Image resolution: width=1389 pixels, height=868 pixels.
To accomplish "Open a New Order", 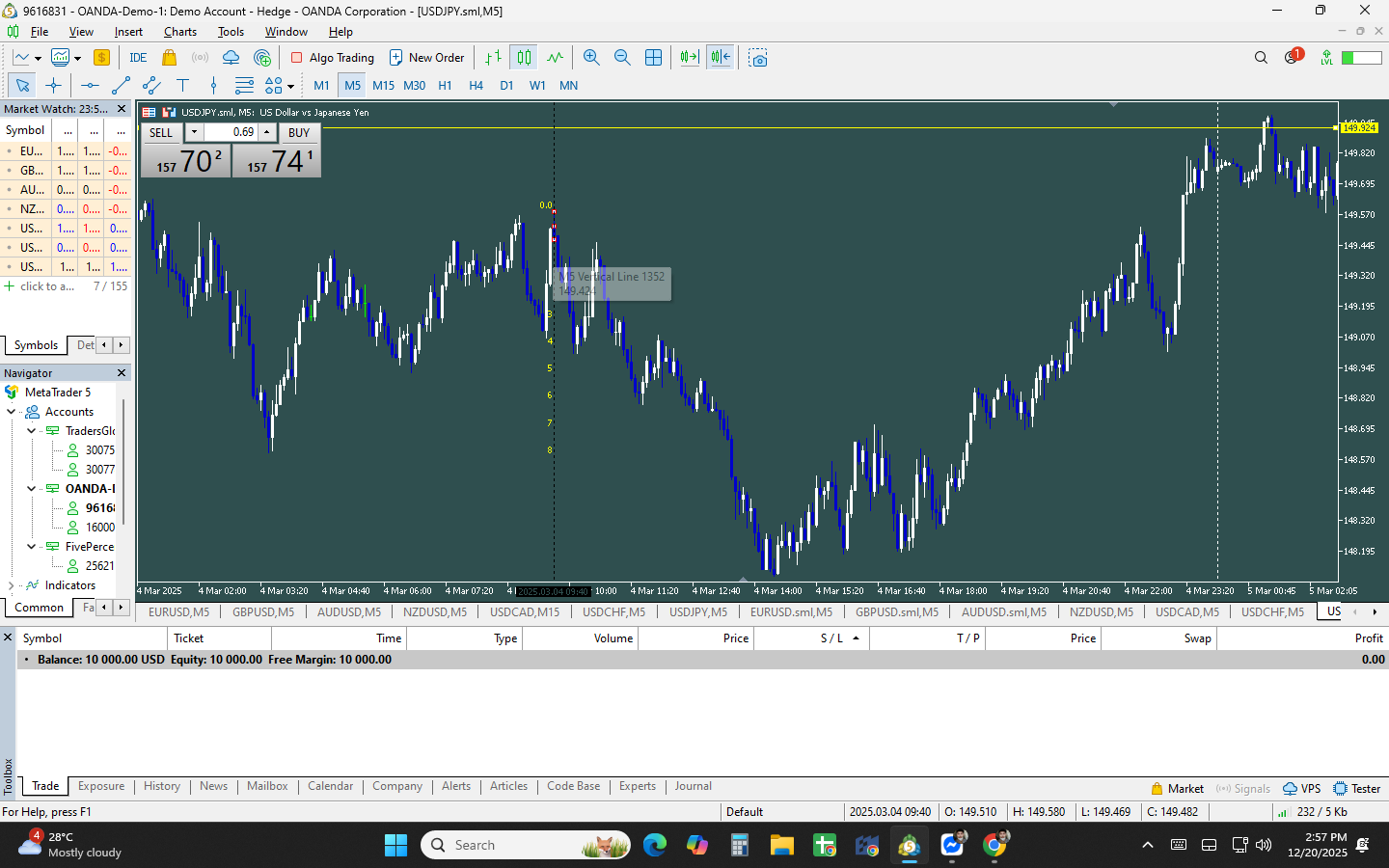I will pos(426,58).
